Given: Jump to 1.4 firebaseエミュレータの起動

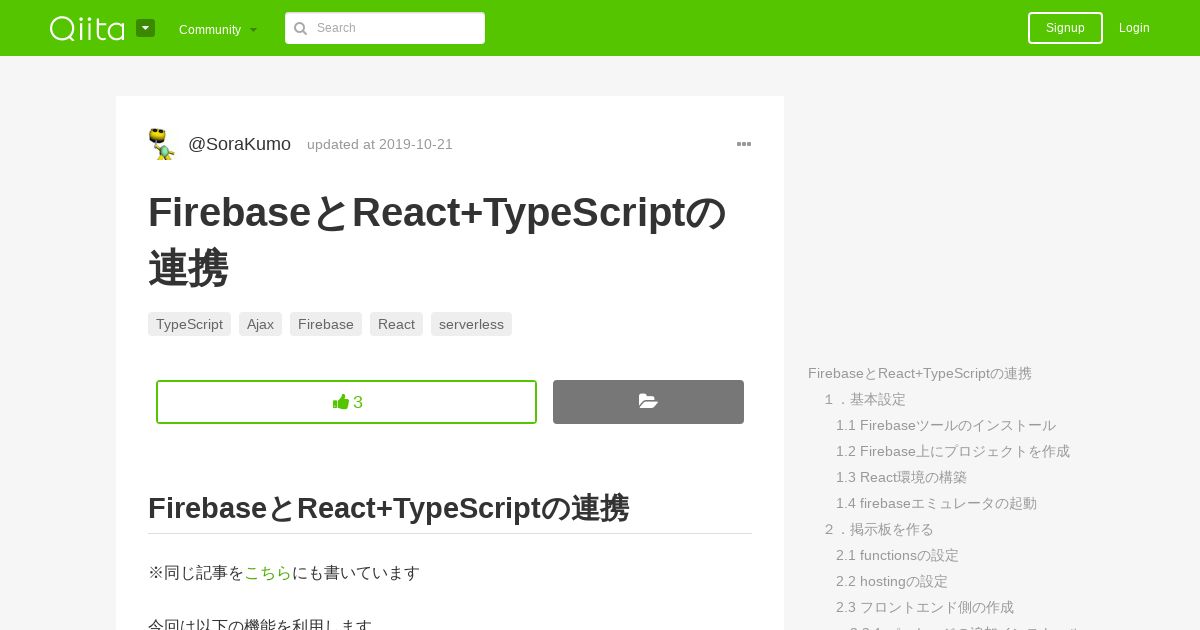Looking at the screenshot, I should coord(936,503).
